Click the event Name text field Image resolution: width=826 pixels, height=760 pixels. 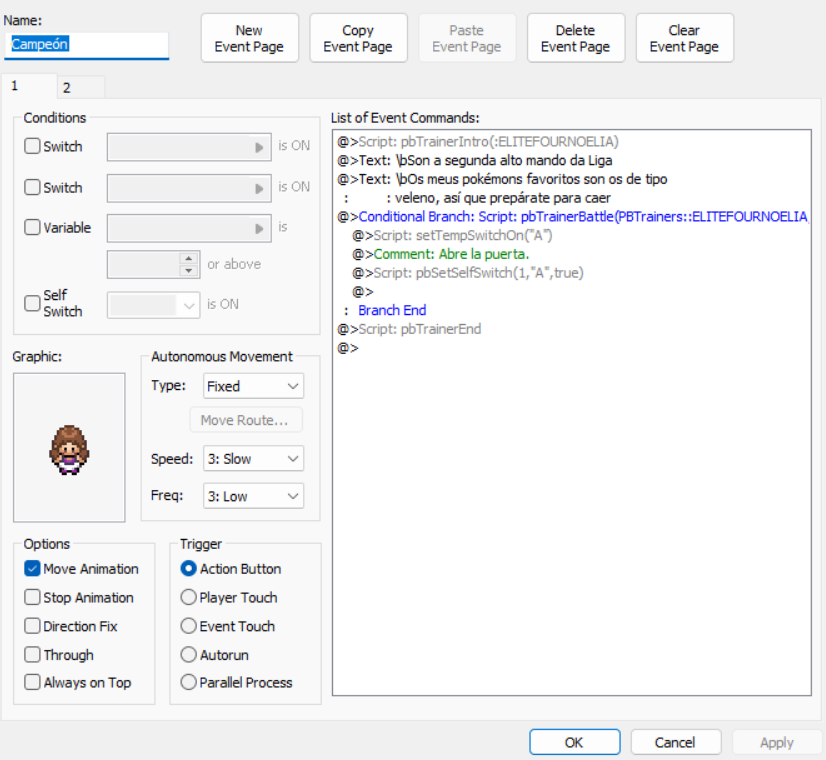point(87,45)
